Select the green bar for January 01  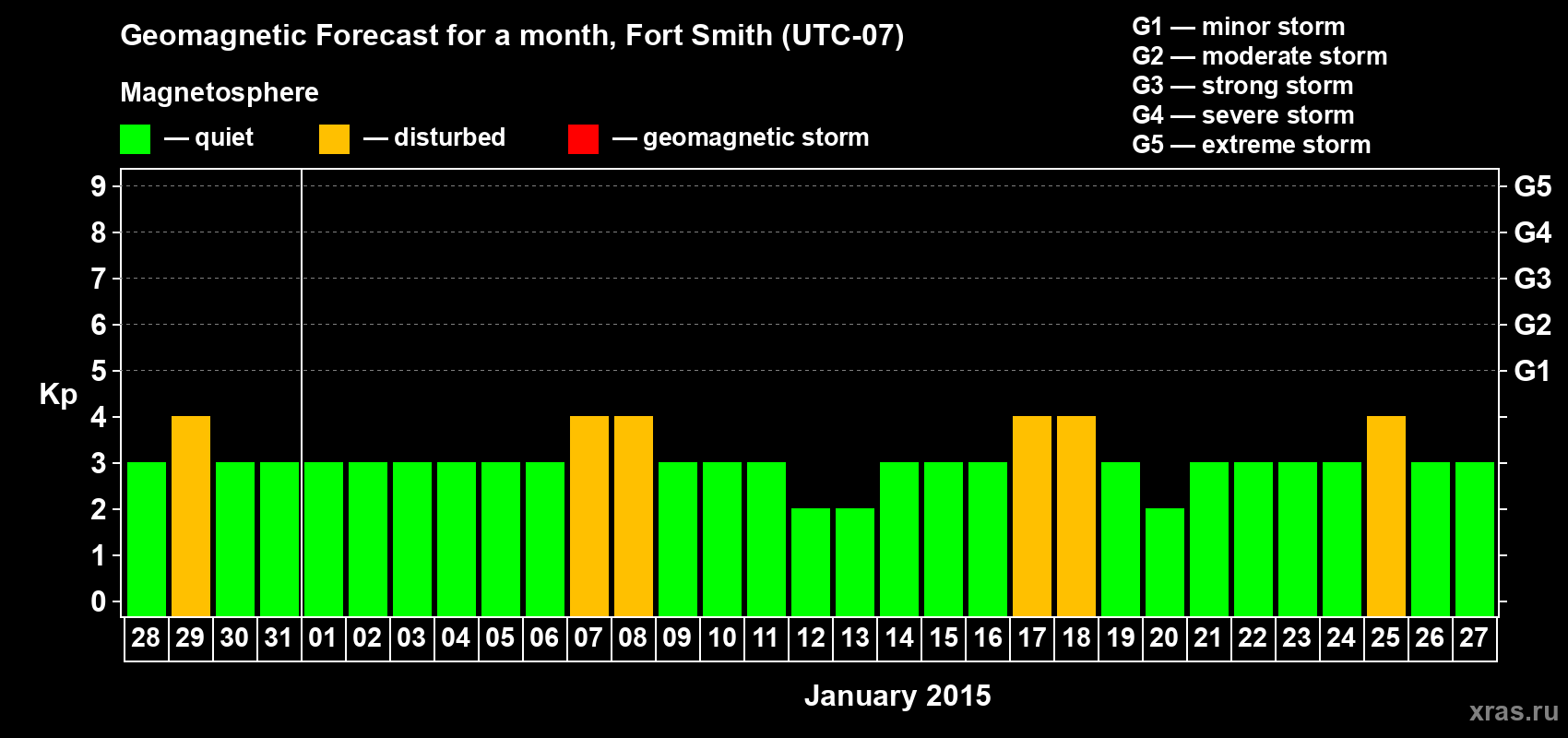tap(324, 539)
